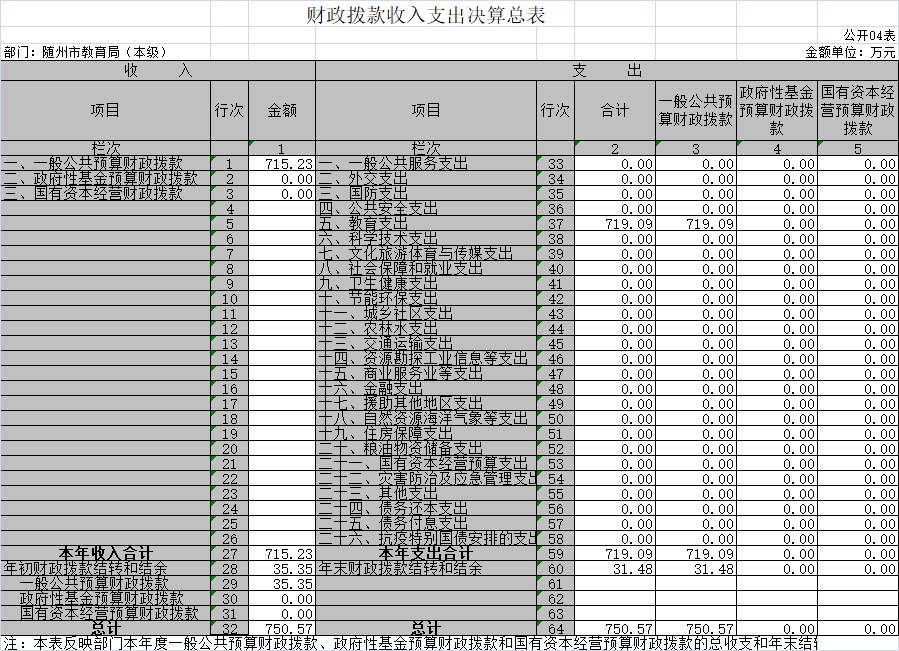Click the 国有资本经营预算财政拨款 column header

pos(857,111)
